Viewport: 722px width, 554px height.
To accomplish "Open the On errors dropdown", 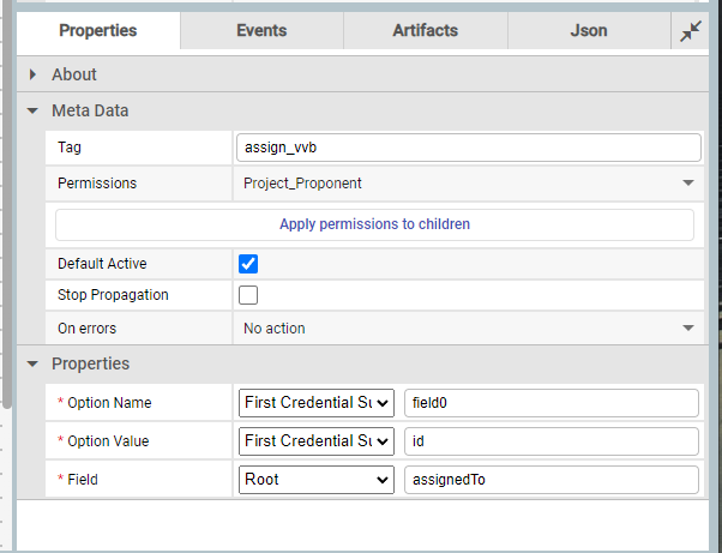I will click(x=468, y=328).
